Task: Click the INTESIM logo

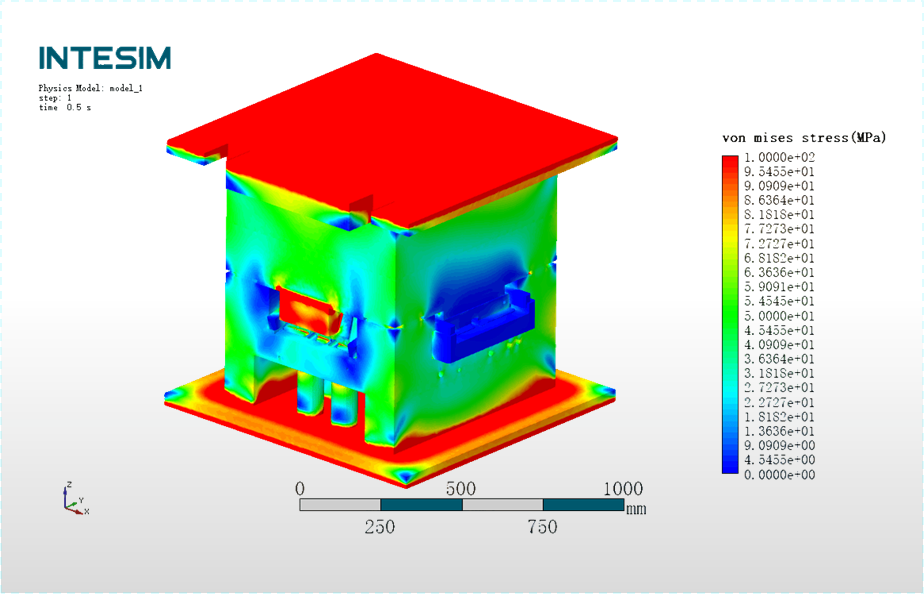Action: tap(104, 58)
